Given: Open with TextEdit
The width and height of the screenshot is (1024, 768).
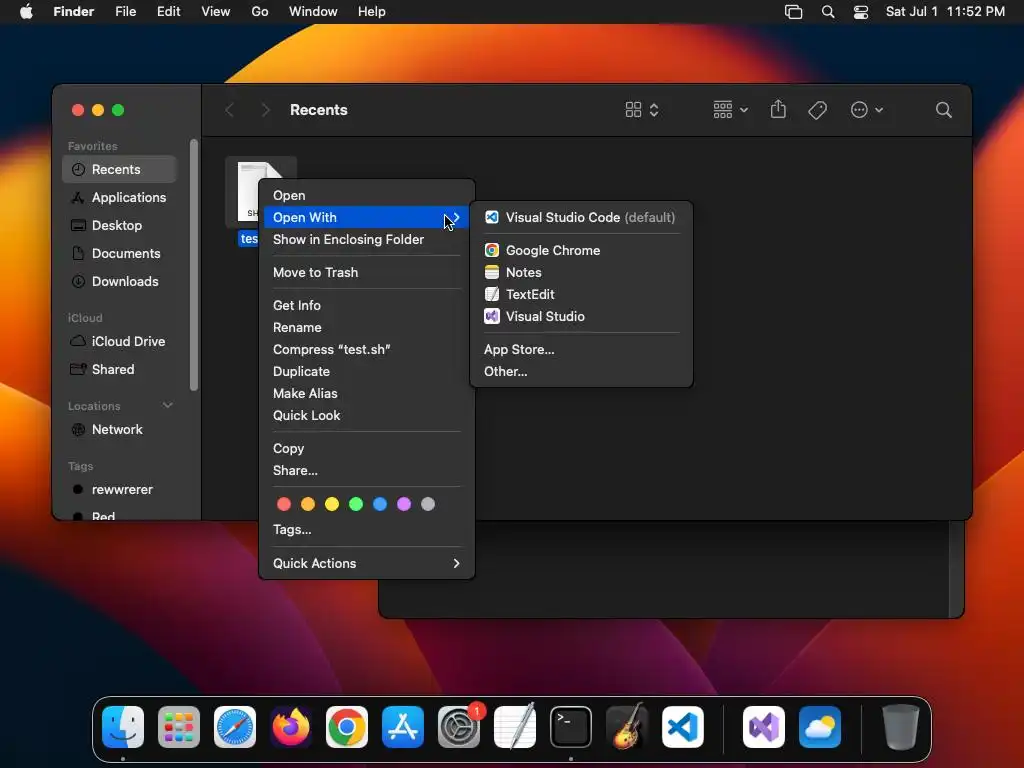Looking at the screenshot, I should coord(581,295).
